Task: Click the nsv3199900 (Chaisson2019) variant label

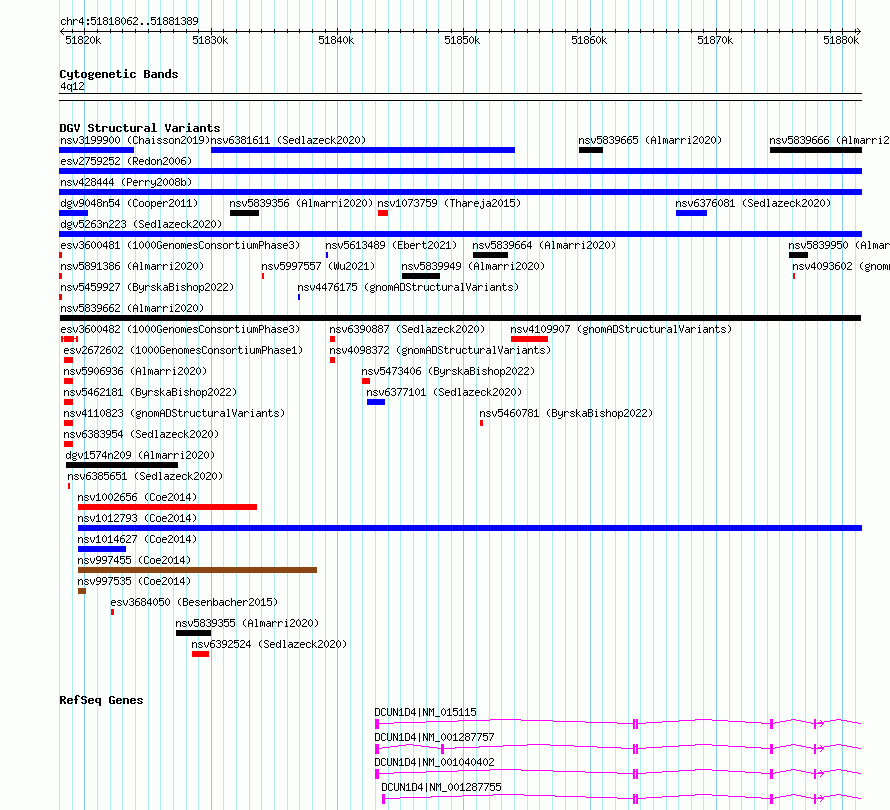Action: coord(135,140)
